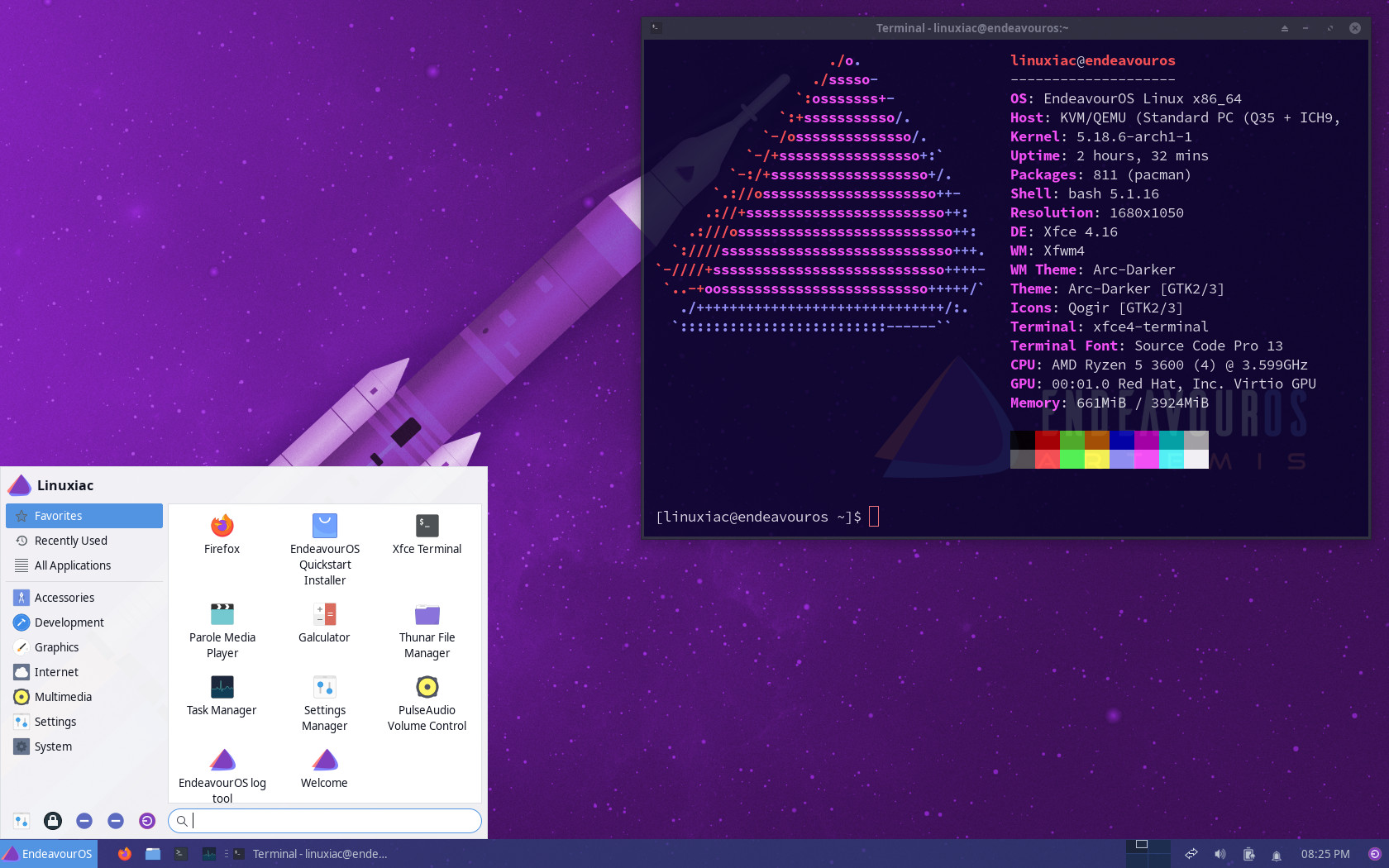Viewport: 1389px width, 868px height.
Task: Click the 'Resolution: 1680x1050' line
Action: (1097, 212)
